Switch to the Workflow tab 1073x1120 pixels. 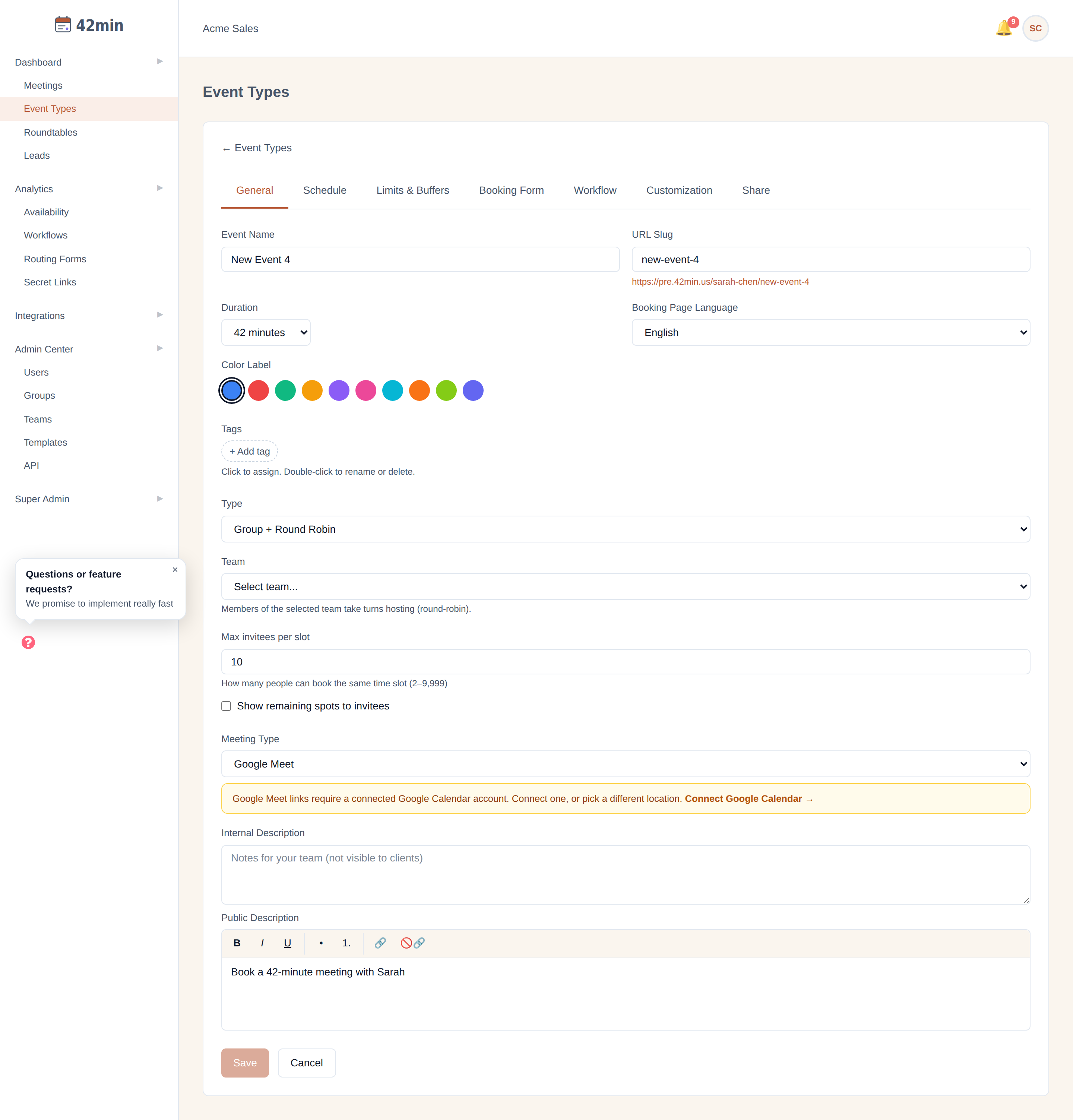click(x=595, y=190)
